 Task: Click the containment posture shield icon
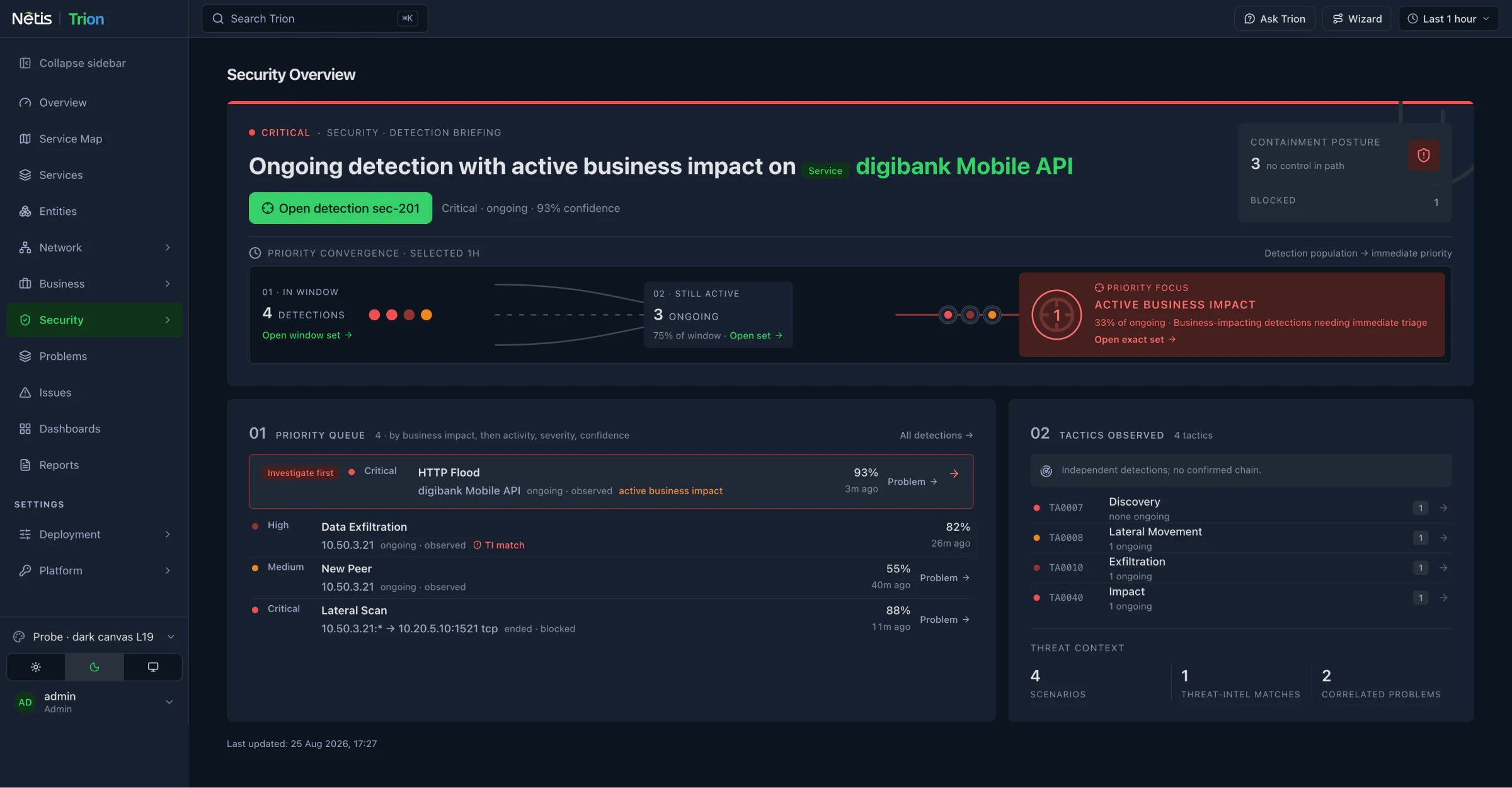click(1424, 155)
